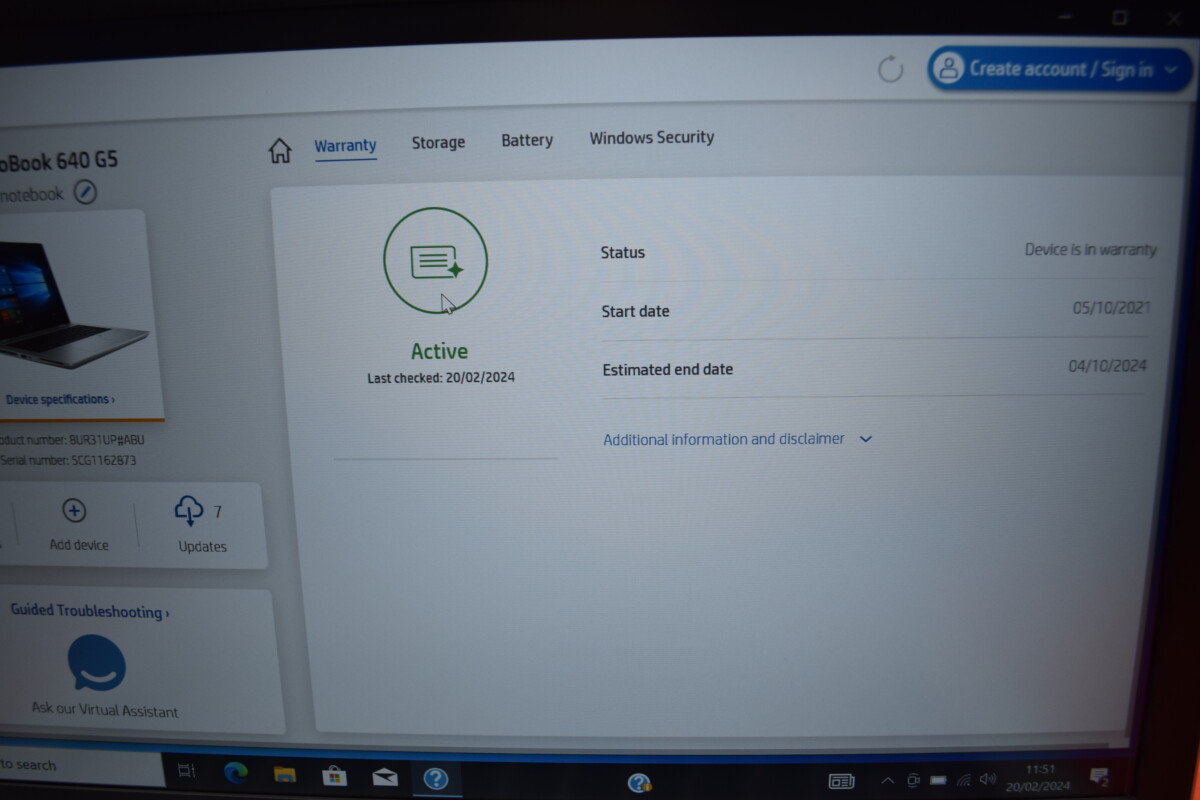The height and width of the screenshot is (800, 1200).
Task: Click the product number text
Action: click(72, 440)
